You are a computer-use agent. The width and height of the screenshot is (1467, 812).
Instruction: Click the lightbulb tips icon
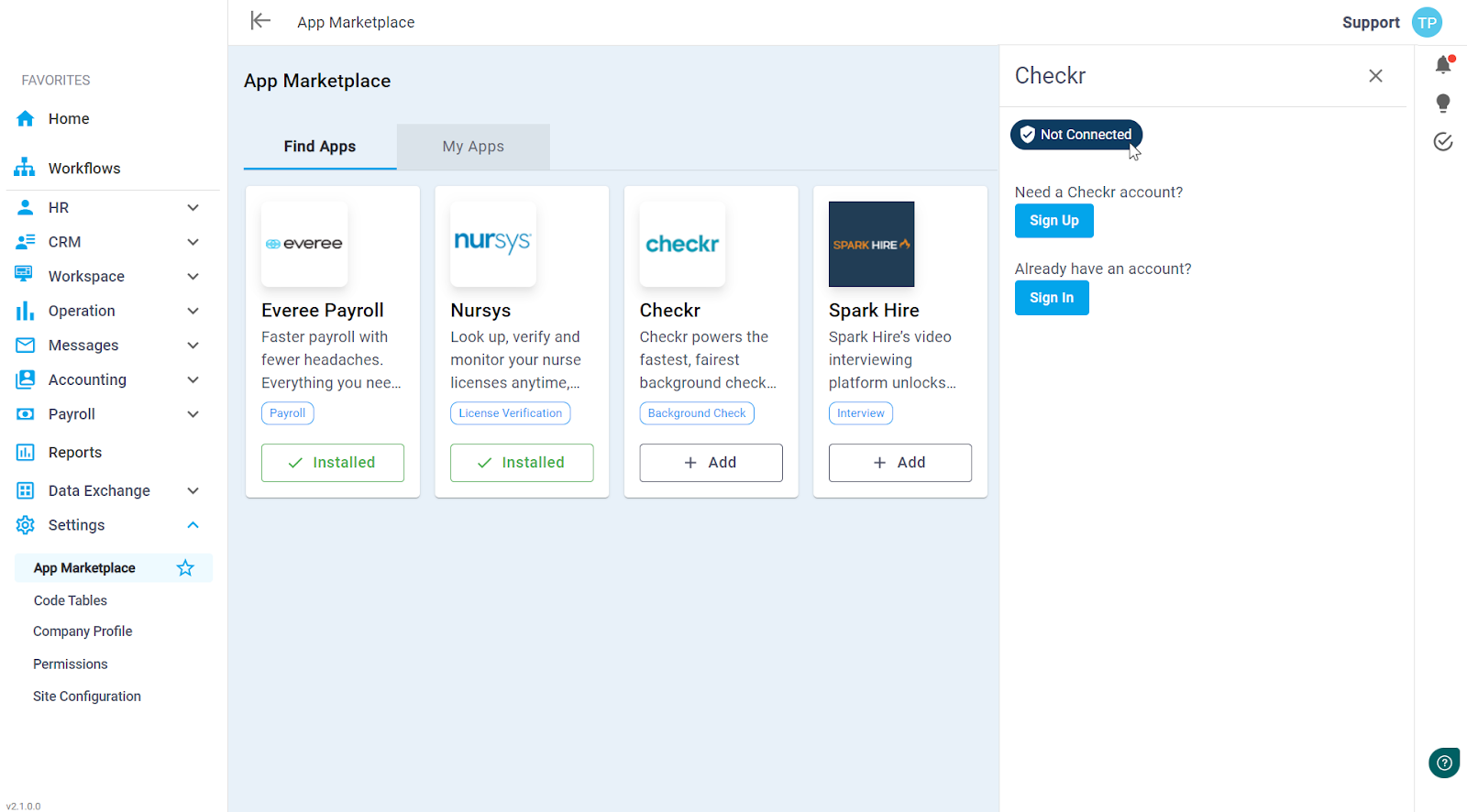[x=1443, y=103]
